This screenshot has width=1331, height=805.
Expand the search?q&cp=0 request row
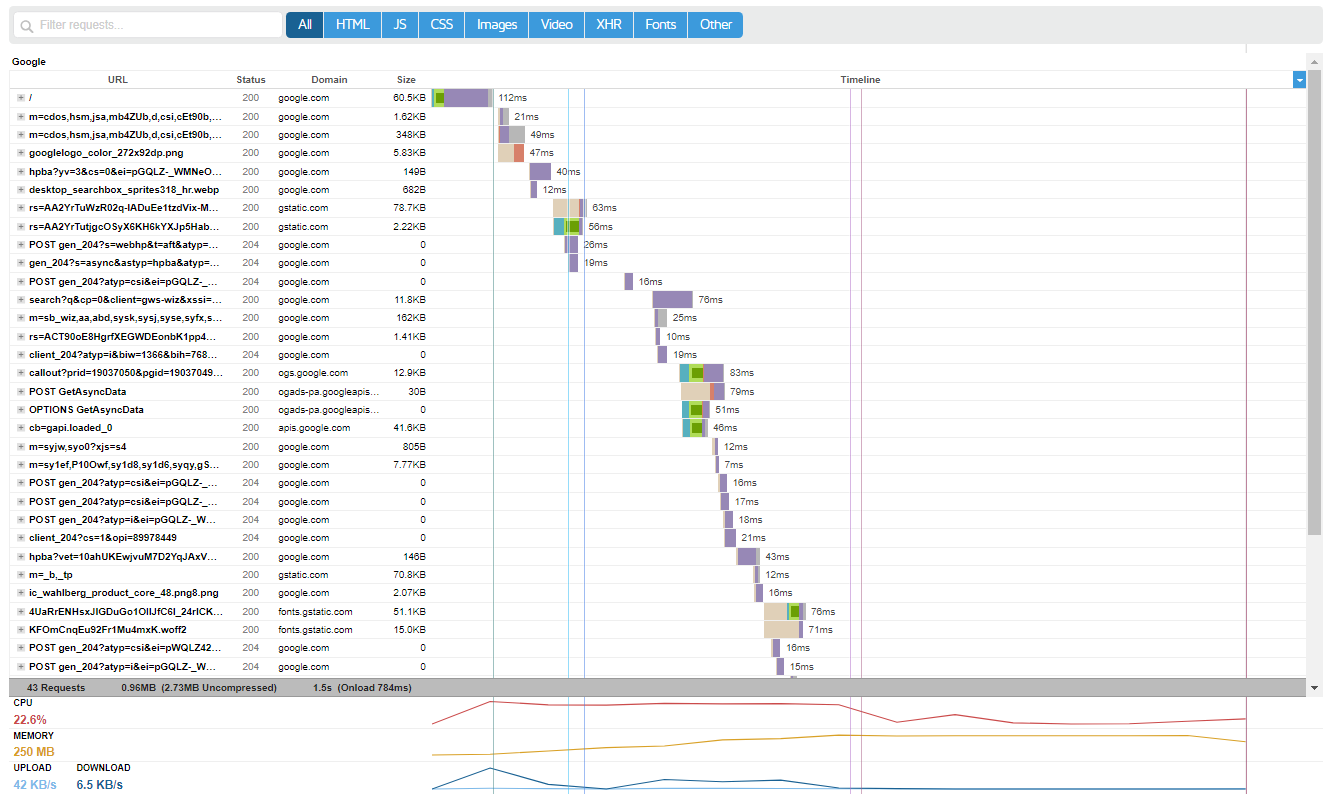(20, 300)
